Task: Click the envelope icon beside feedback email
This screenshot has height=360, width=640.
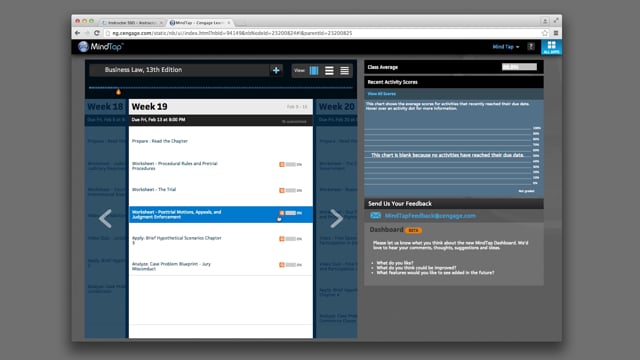Action: [x=375, y=216]
